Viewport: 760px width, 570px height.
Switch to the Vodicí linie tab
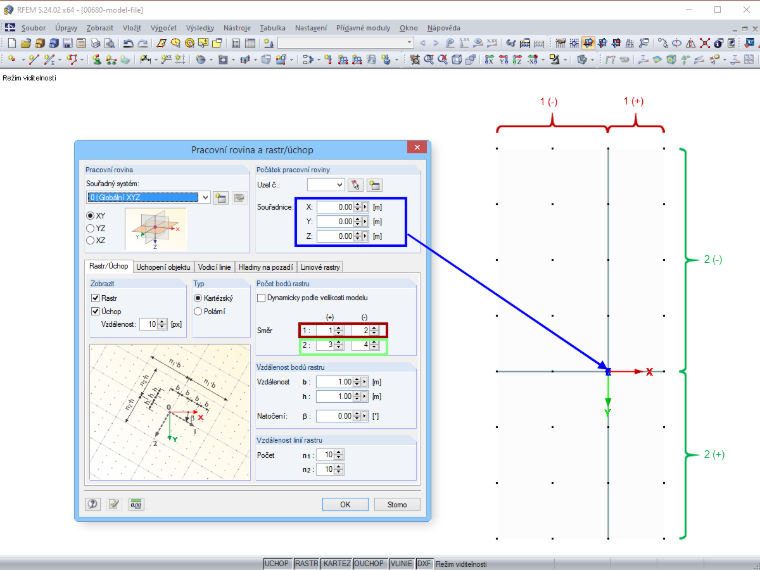click(215, 267)
